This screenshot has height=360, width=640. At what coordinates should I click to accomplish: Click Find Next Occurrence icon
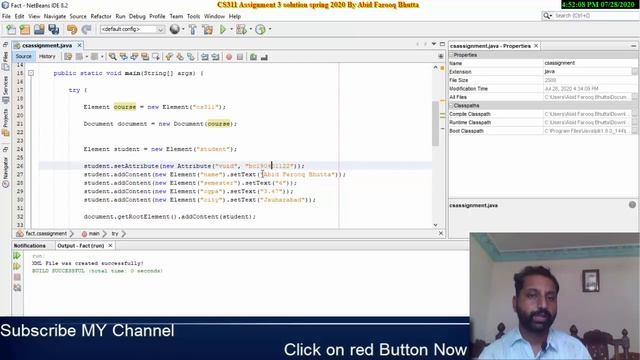click(134, 57)
